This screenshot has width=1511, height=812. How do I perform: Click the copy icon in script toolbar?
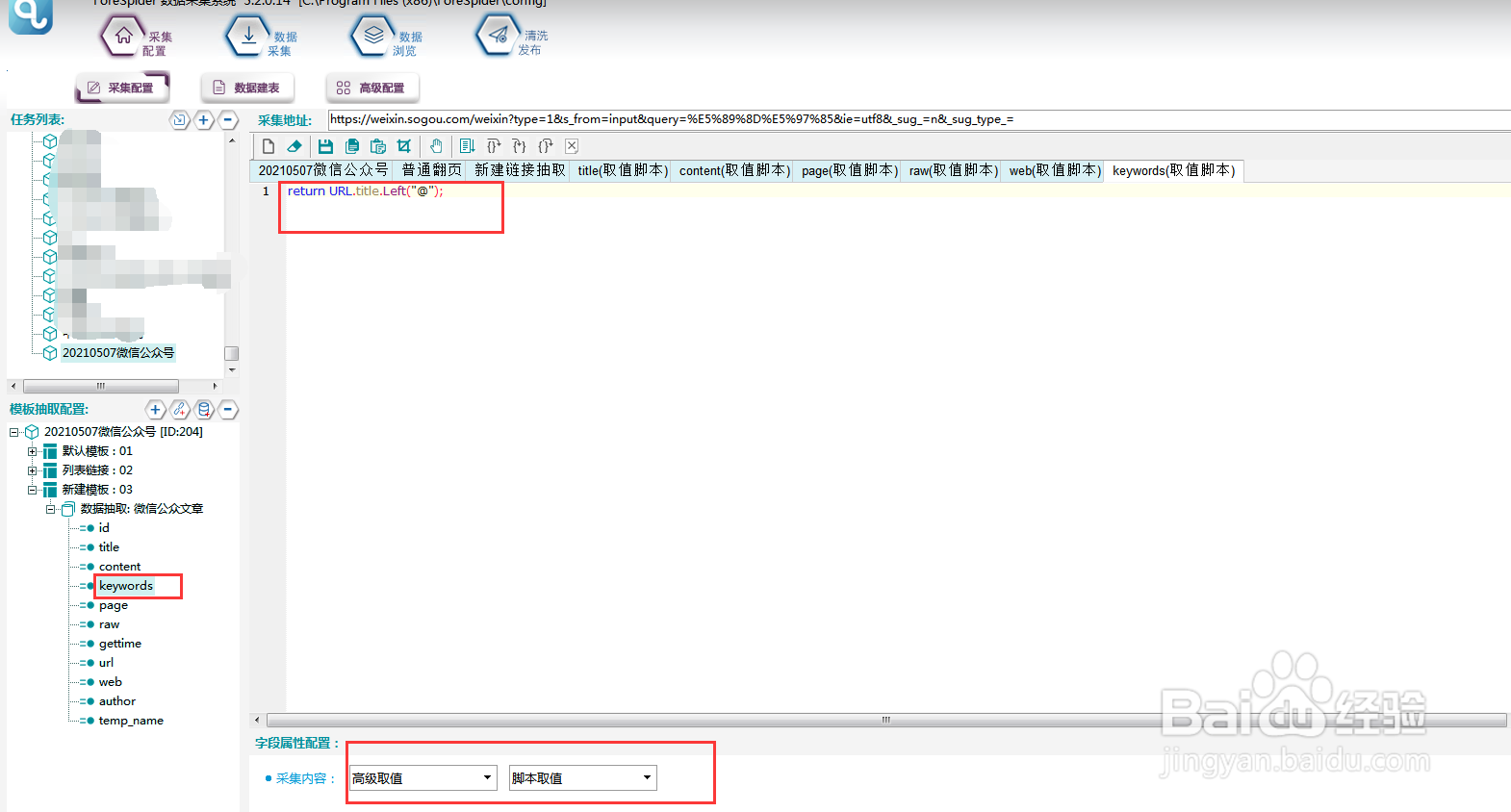coord(352,146)
